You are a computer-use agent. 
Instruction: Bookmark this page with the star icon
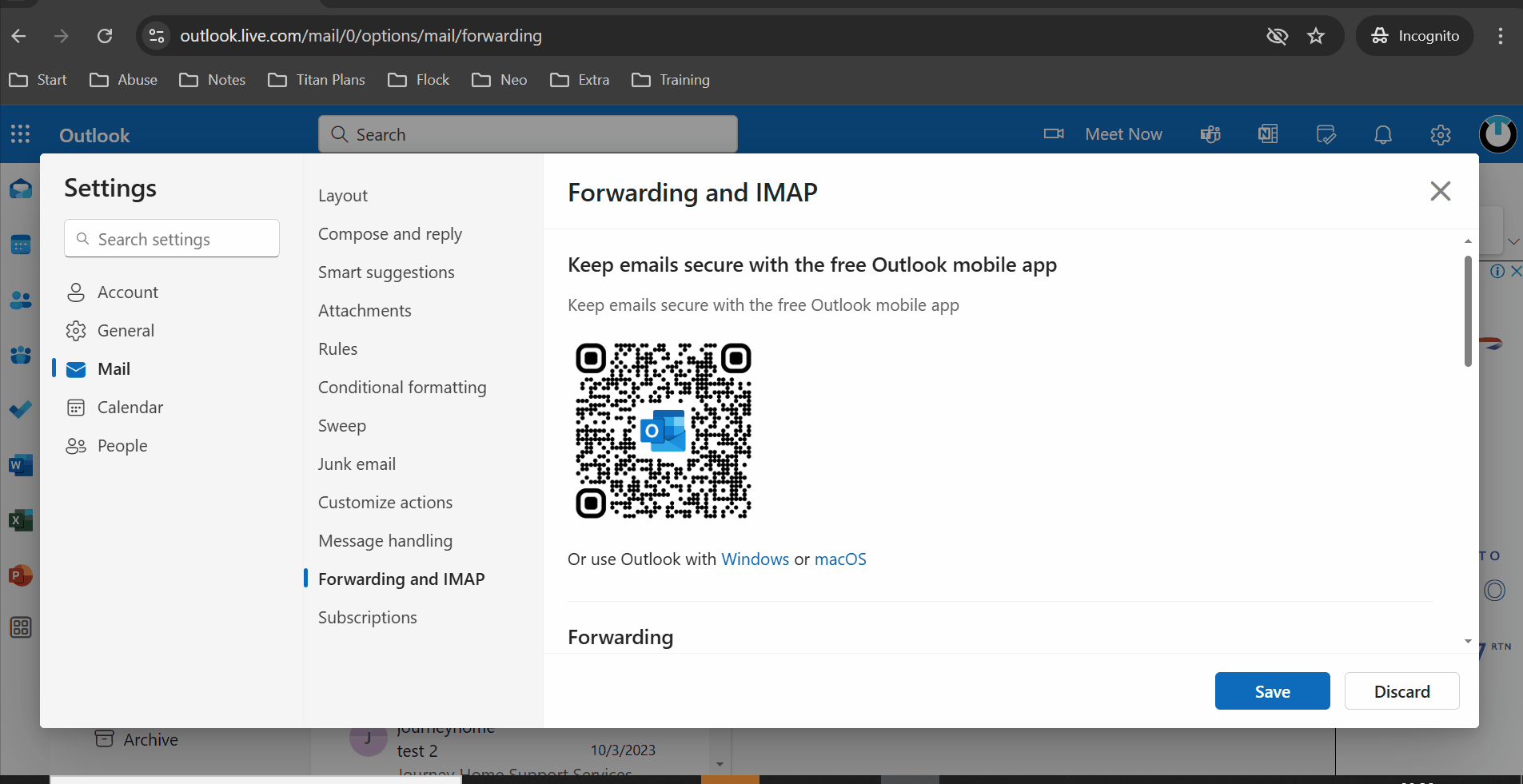point(1316,35)
